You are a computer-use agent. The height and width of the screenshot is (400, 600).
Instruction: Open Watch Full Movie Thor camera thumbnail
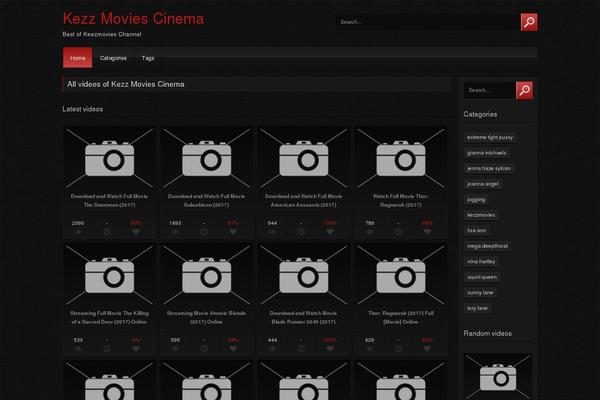coord(401,158)
